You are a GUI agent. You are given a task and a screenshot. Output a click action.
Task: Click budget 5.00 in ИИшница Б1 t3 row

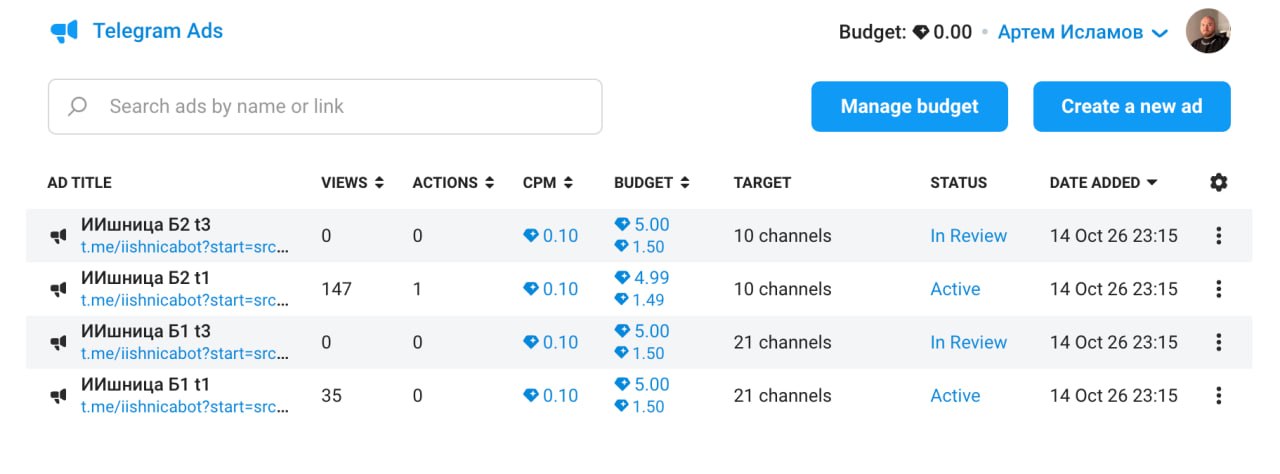[x=642, y=331]
